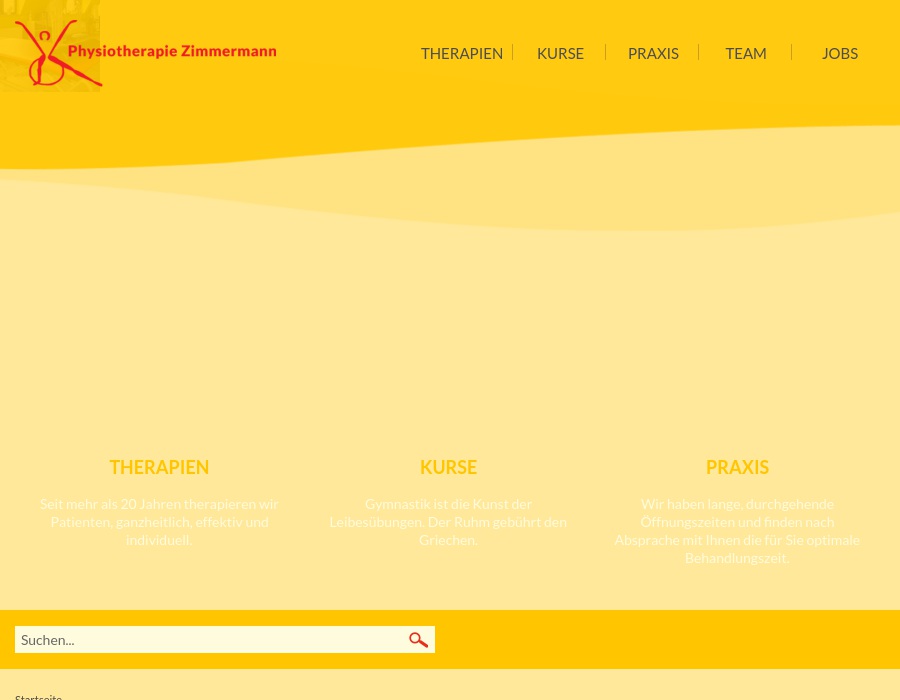
Task: Click the THERAPIEN column heading
Action: (x=159, y=467)
